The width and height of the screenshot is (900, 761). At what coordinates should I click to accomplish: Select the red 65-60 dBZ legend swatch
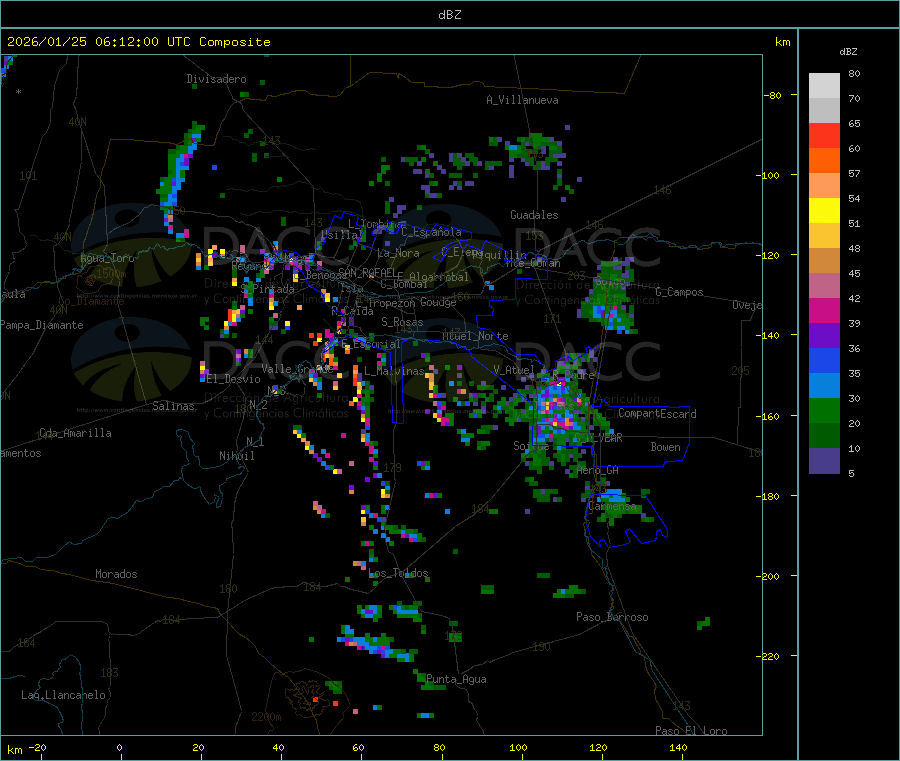click(x=824, y=135)
